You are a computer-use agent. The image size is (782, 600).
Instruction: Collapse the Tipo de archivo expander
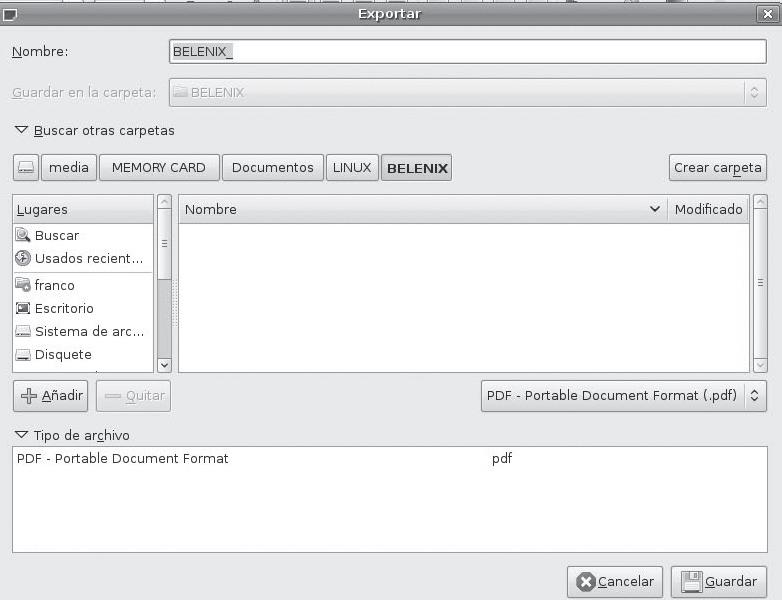point(21,435)
